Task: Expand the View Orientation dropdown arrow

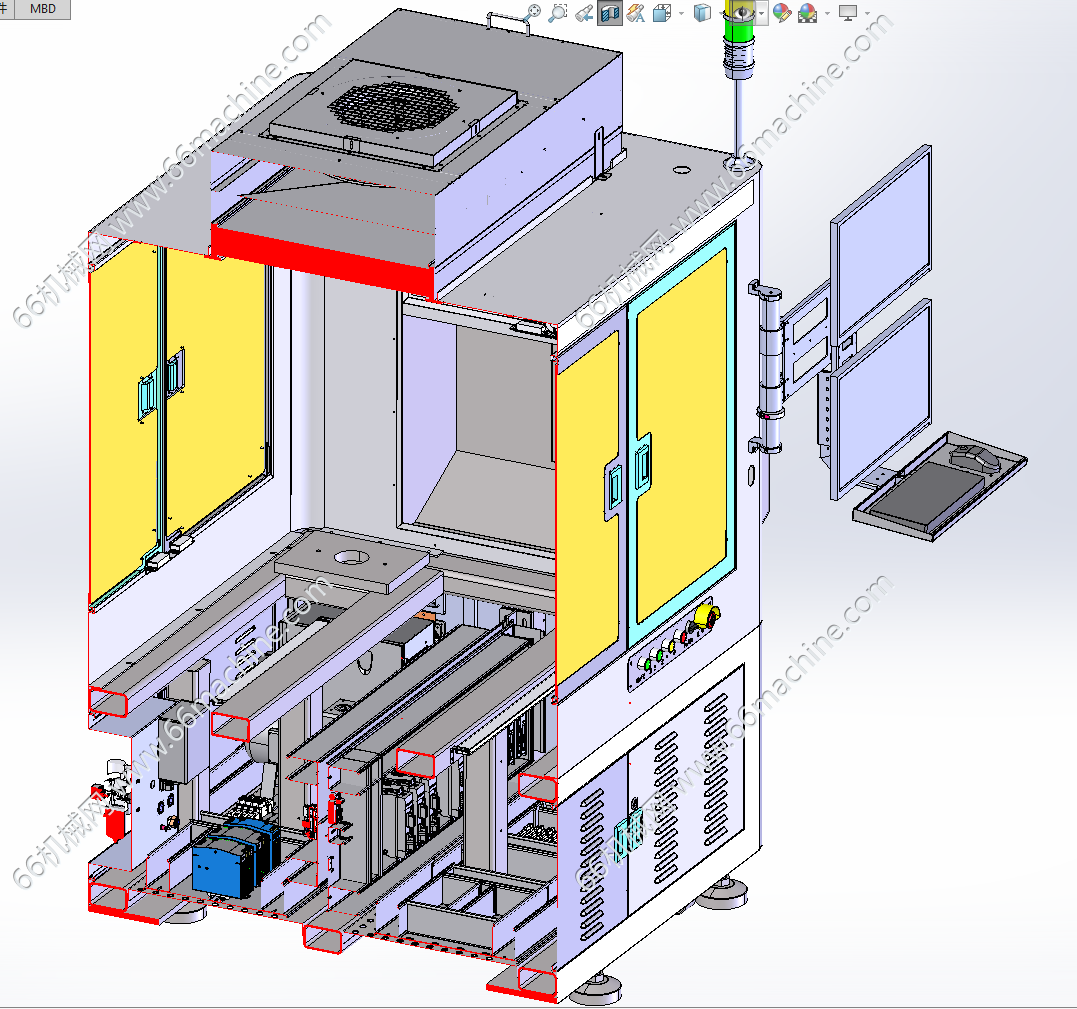Action: click(681, 13)
